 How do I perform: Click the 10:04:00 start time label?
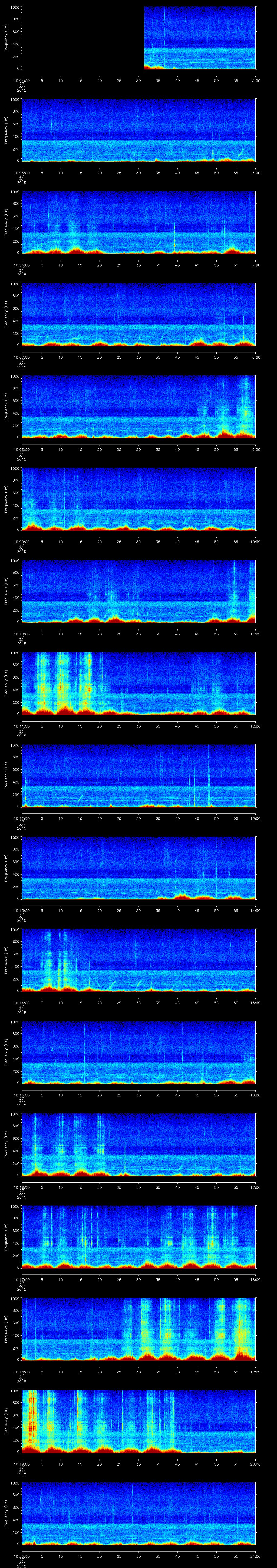point(22,80)
